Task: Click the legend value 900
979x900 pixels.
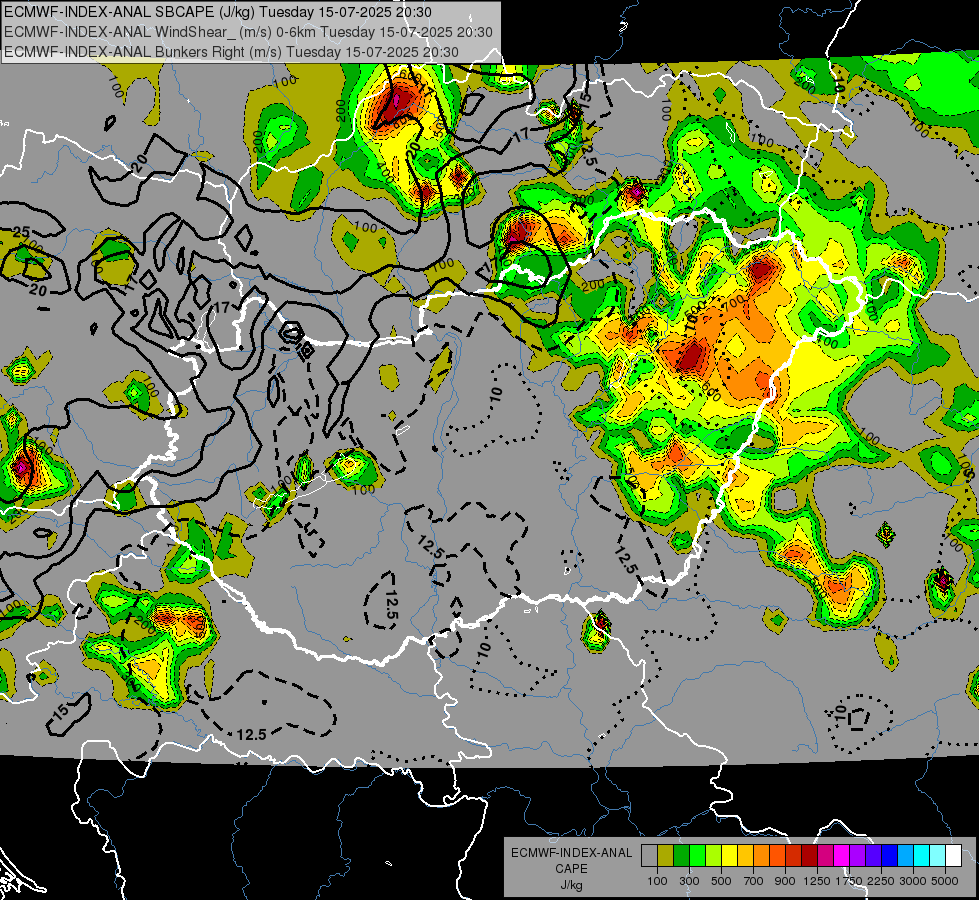Action: click(785, 881)
